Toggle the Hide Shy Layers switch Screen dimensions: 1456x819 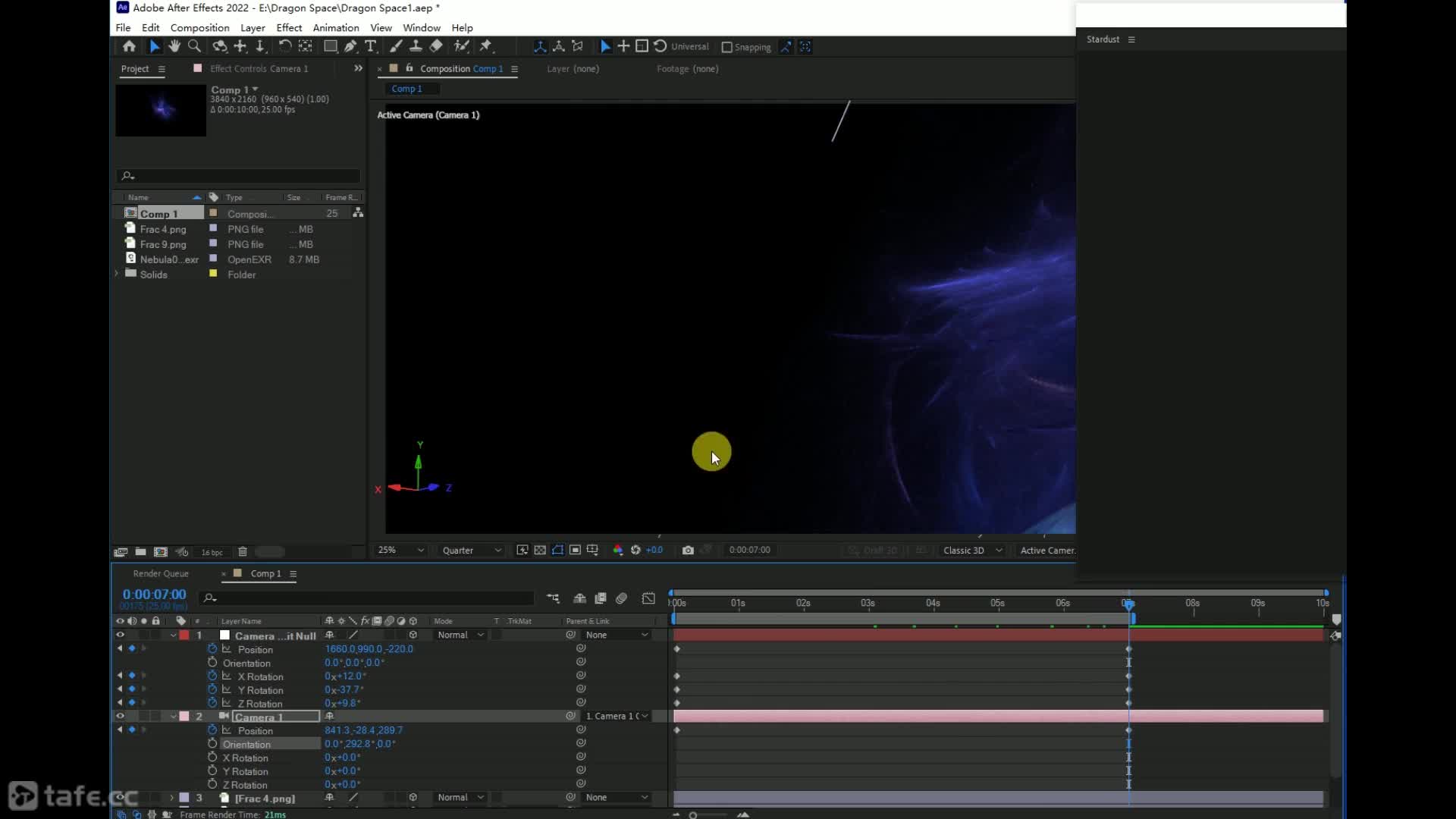pos(579,598)
